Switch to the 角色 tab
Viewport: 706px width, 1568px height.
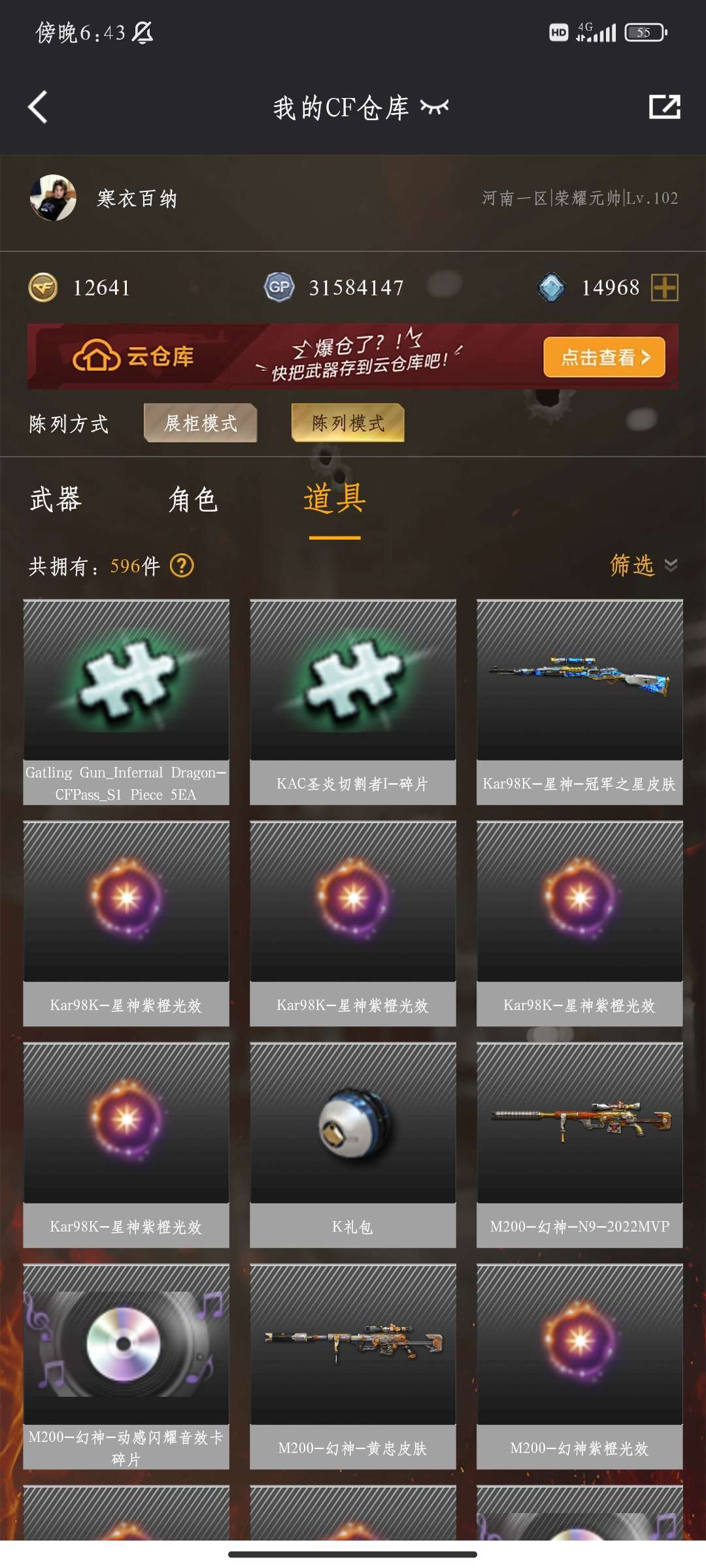193,500
